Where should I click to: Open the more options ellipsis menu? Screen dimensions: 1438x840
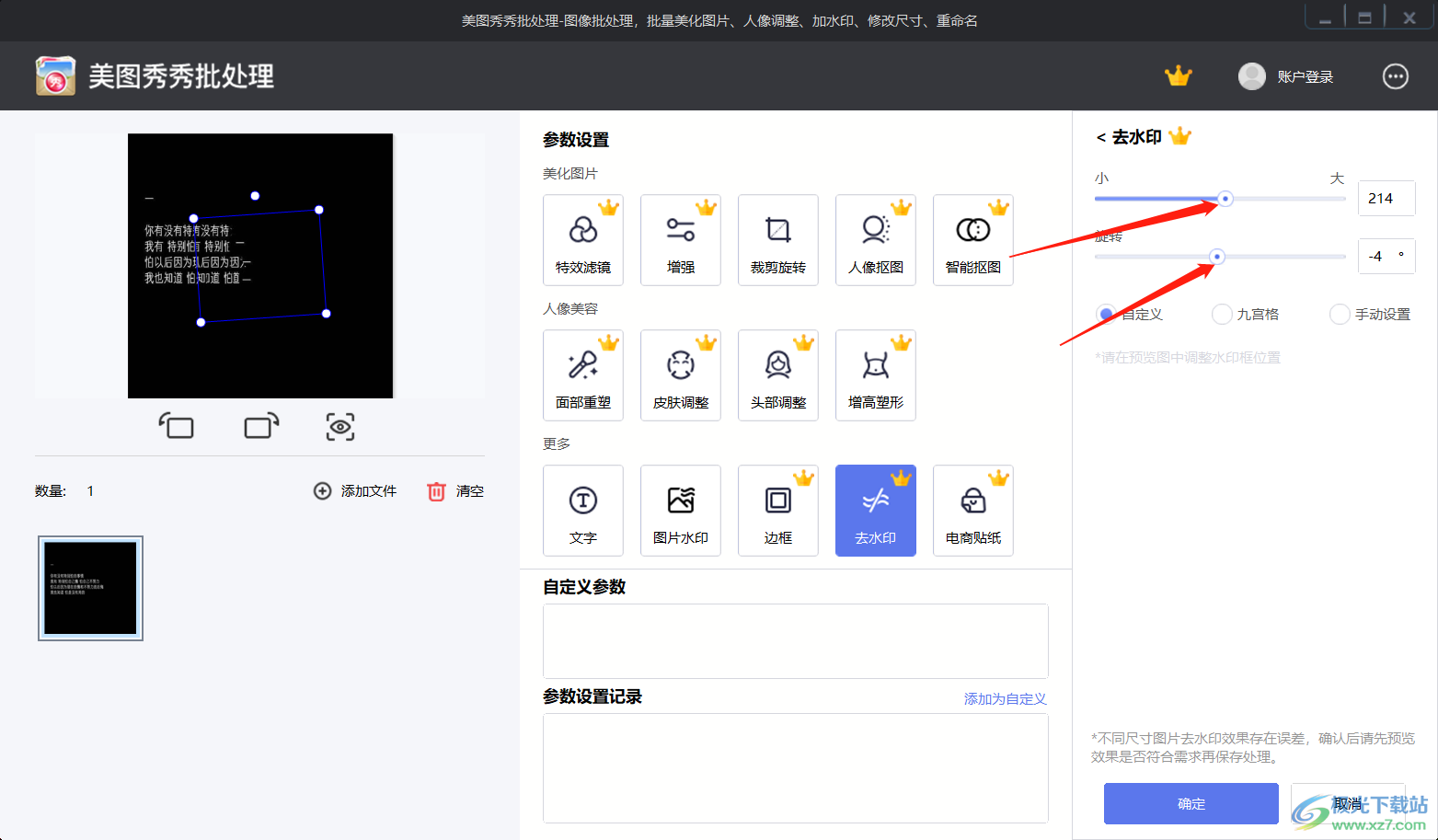[1396, 76]
